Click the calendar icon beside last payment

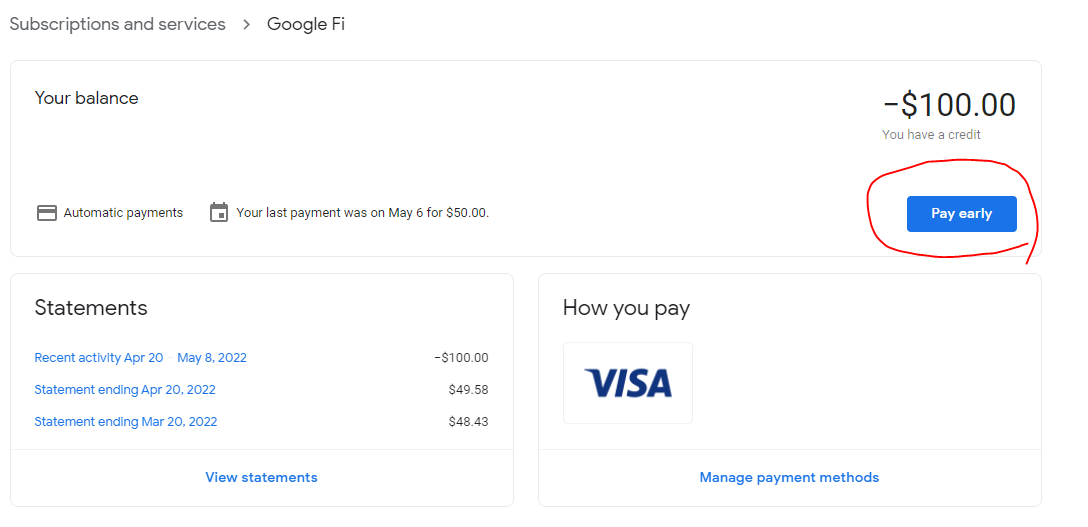pos(219,212)
